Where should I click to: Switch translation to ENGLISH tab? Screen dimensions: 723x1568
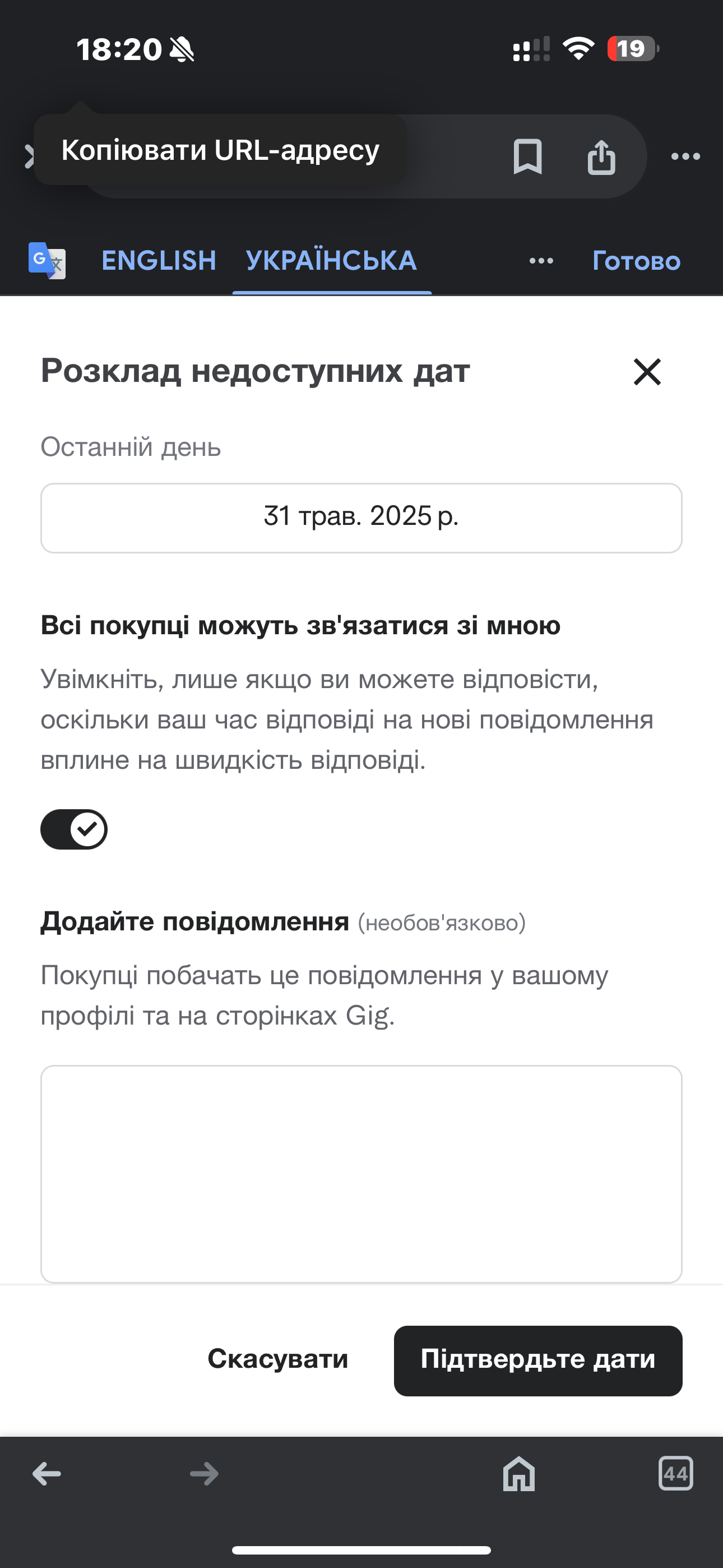click(x=159, y=261)
